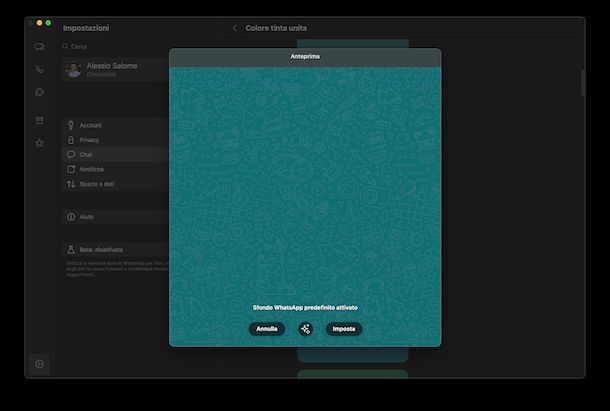
Task: Open the Starred messages star icon
Action: (39, 143)
